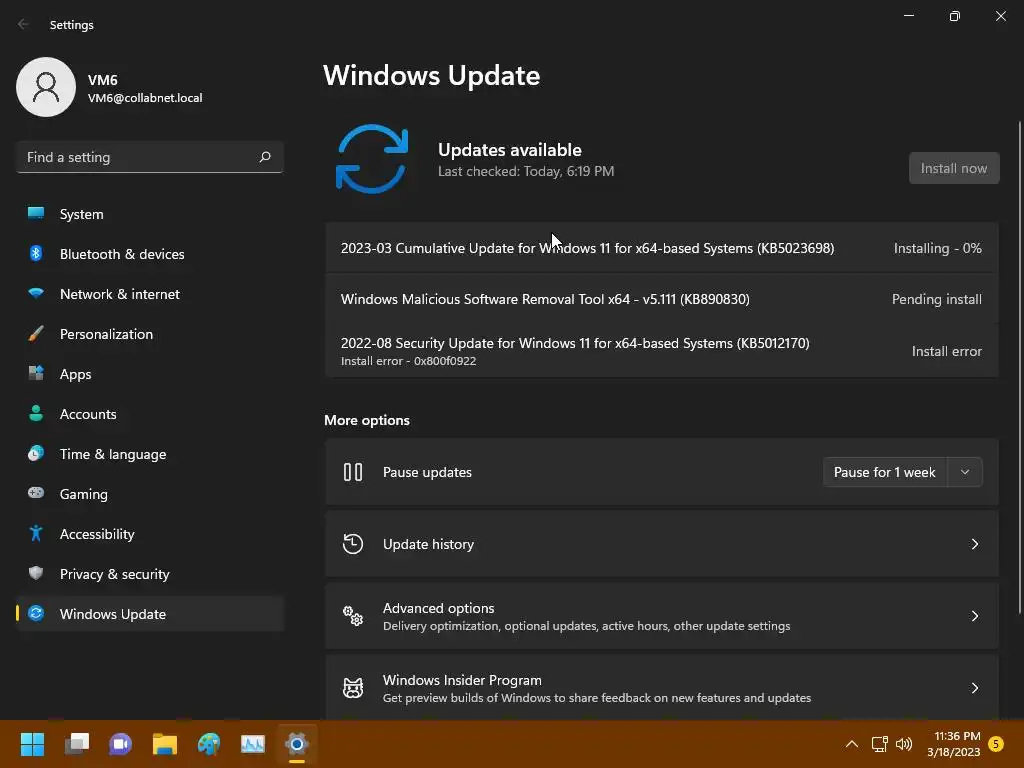Open the network tray icon
1024x768 pixels.
(879, 744)
